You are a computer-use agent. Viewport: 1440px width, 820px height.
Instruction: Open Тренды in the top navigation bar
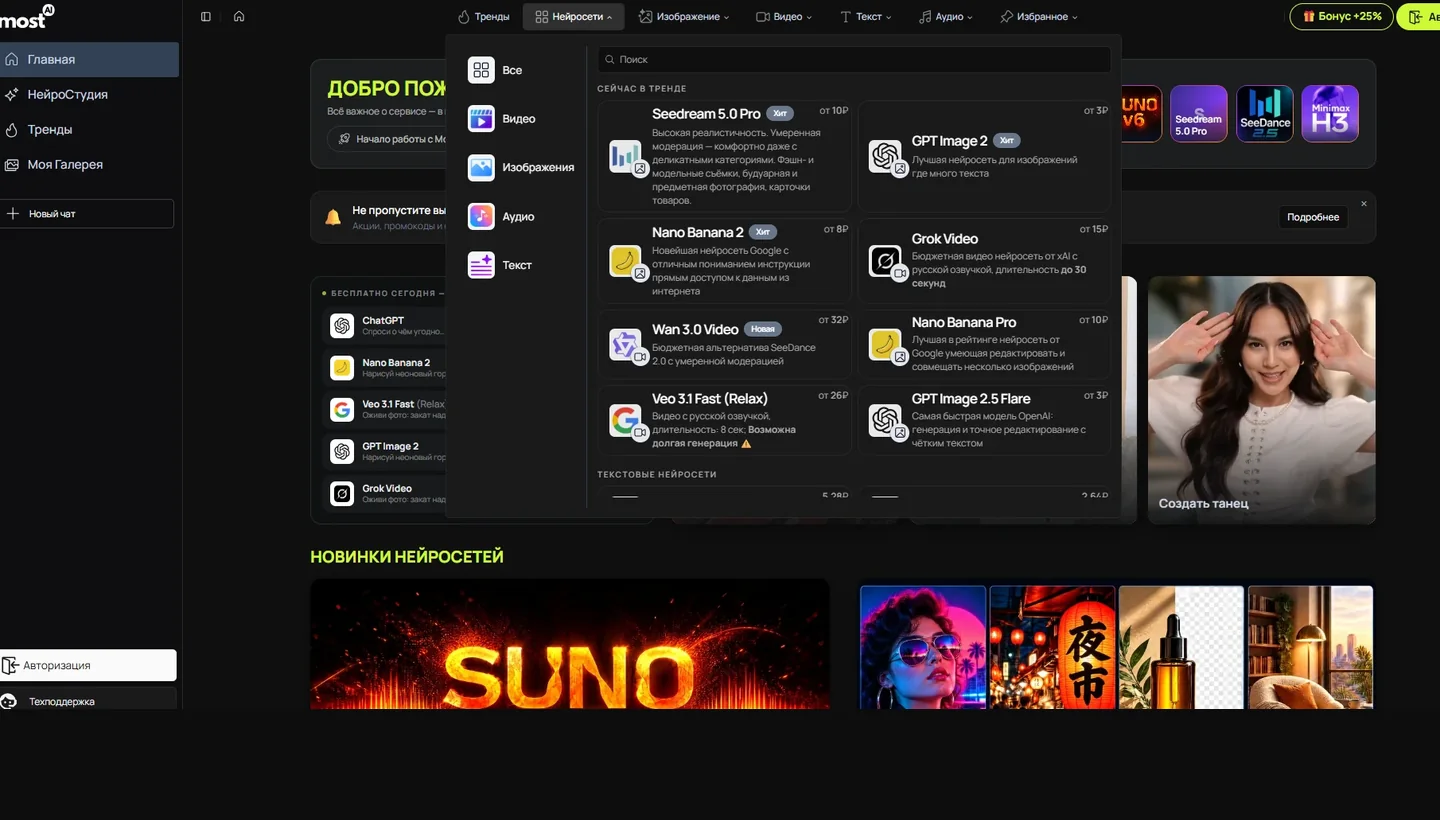[x=484, y=17]
